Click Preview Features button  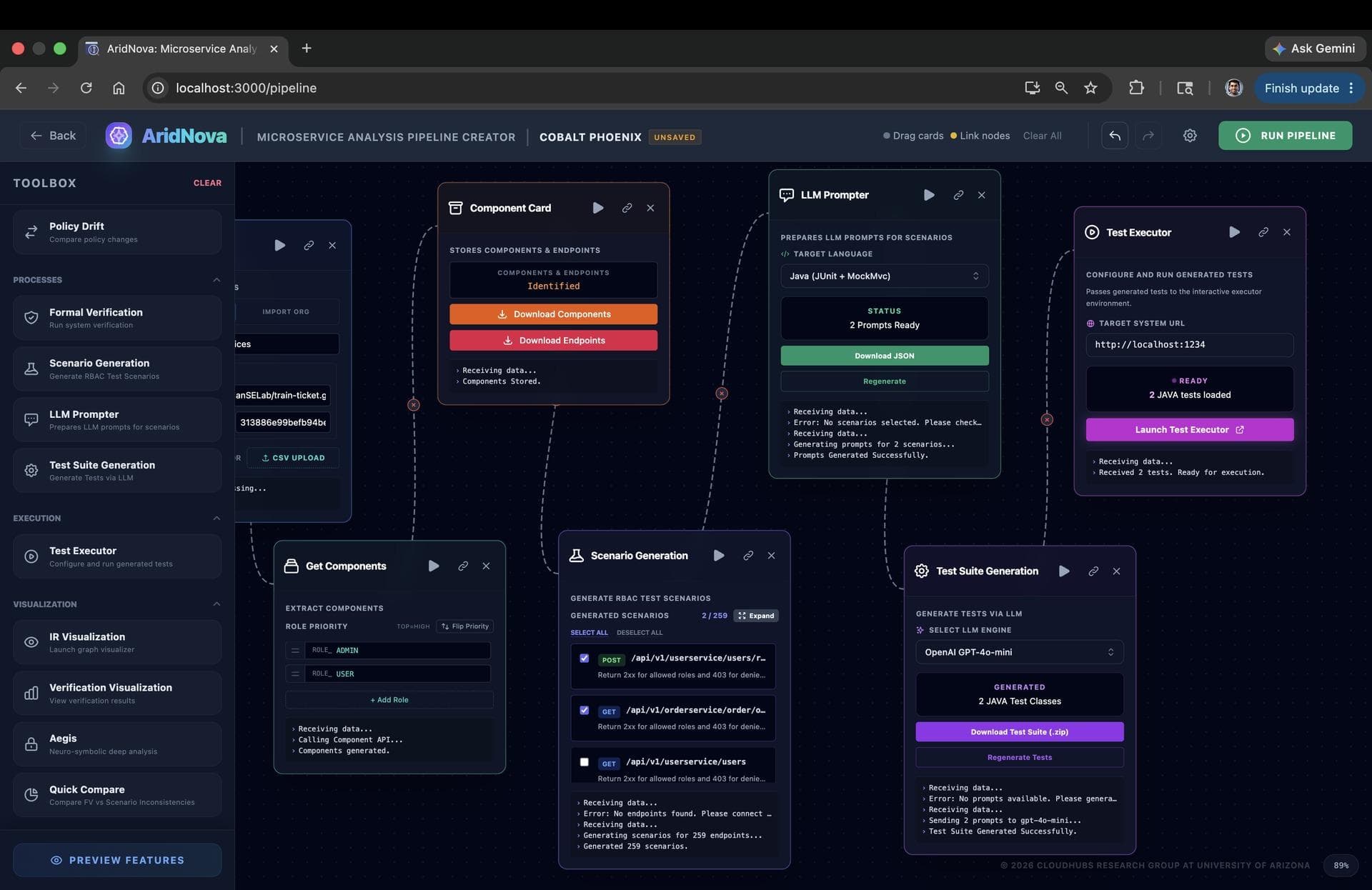click(x=117, y=861)
